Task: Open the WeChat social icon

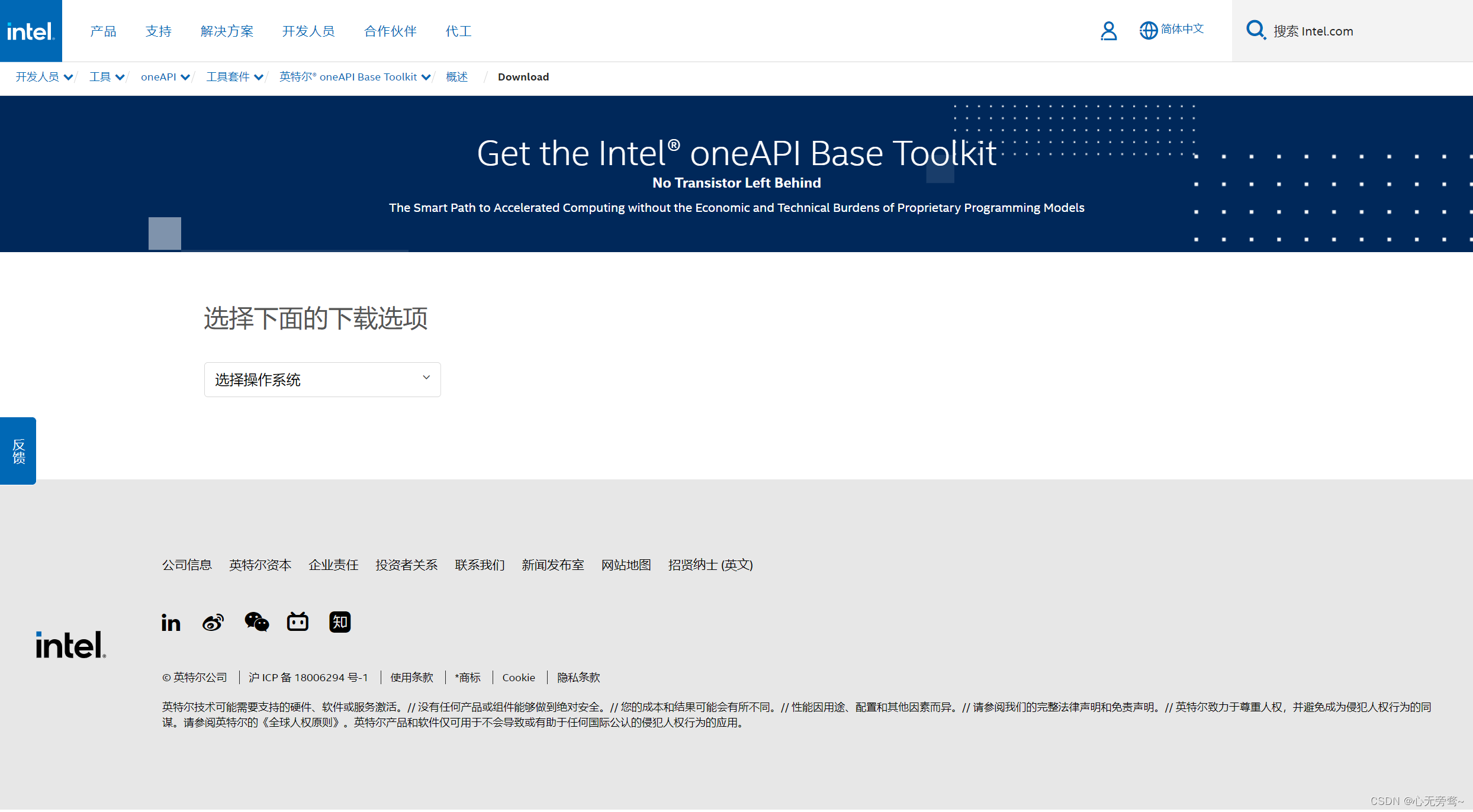Action: (256, 622)
